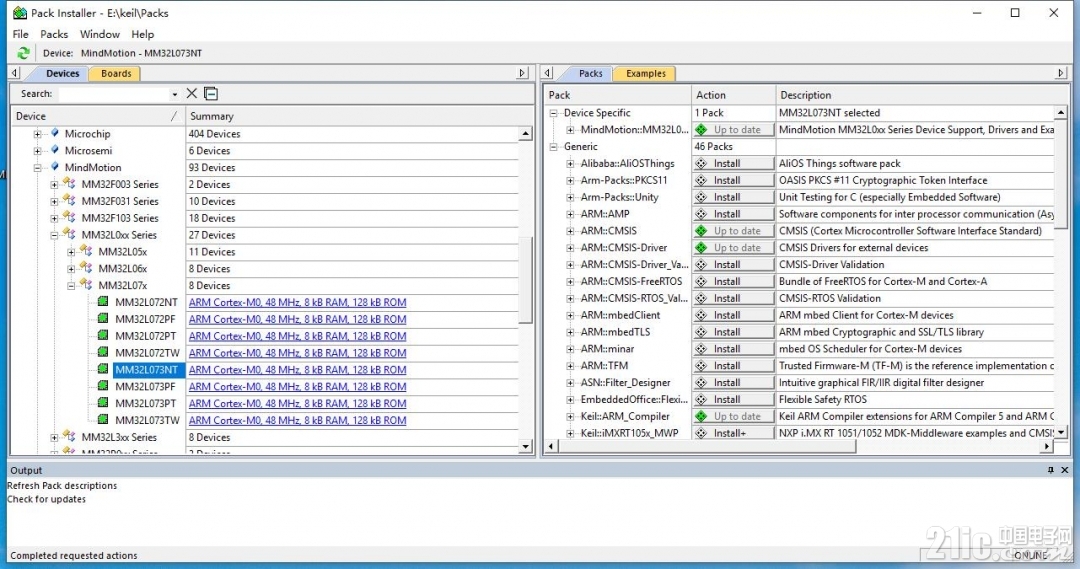Click the MM32L073TW device chip icon
This screenshot has height=569, width=1080.
pos(103,420)
